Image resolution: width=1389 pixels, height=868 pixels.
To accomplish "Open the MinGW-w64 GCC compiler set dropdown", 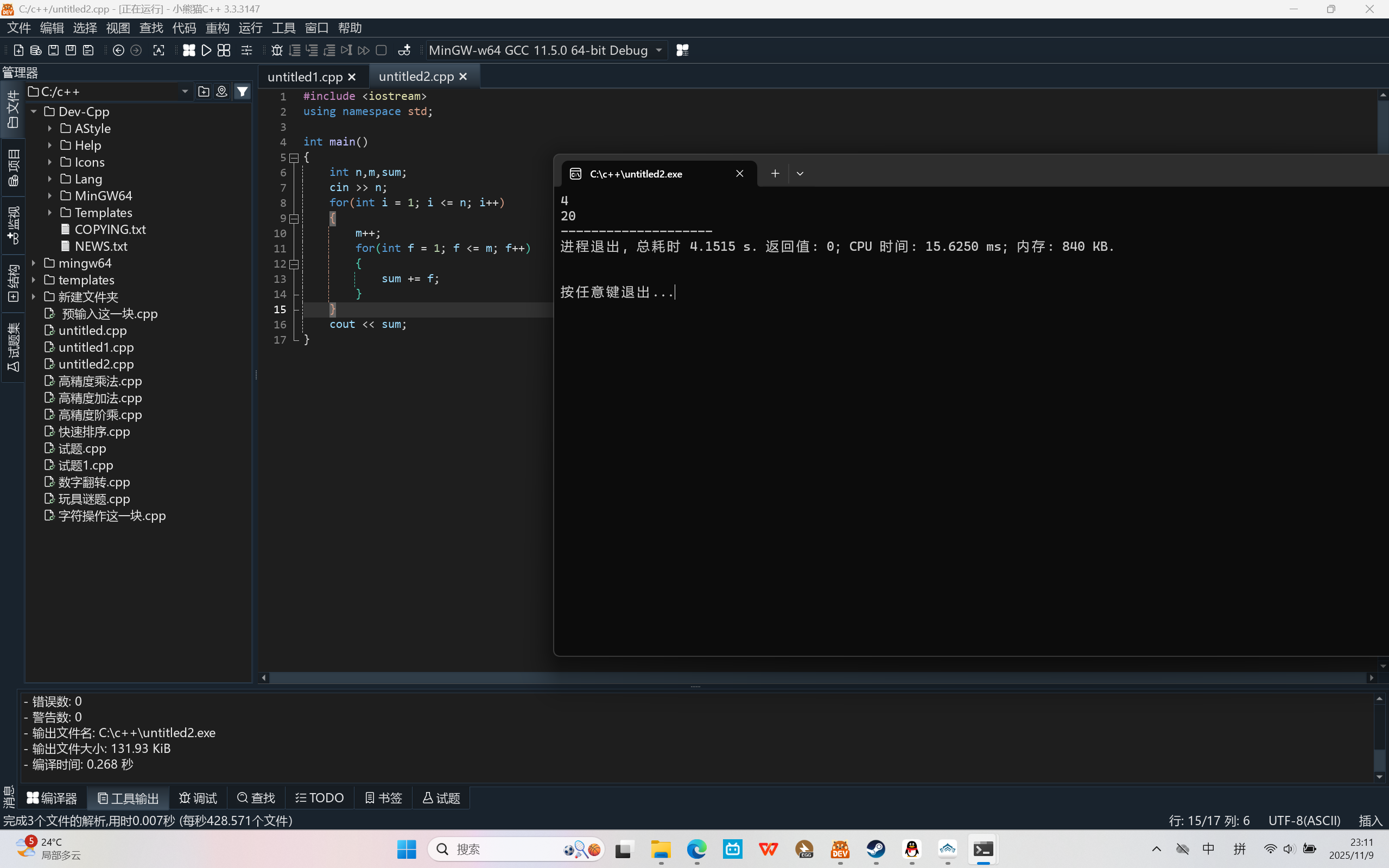I will tap(546, 50).
